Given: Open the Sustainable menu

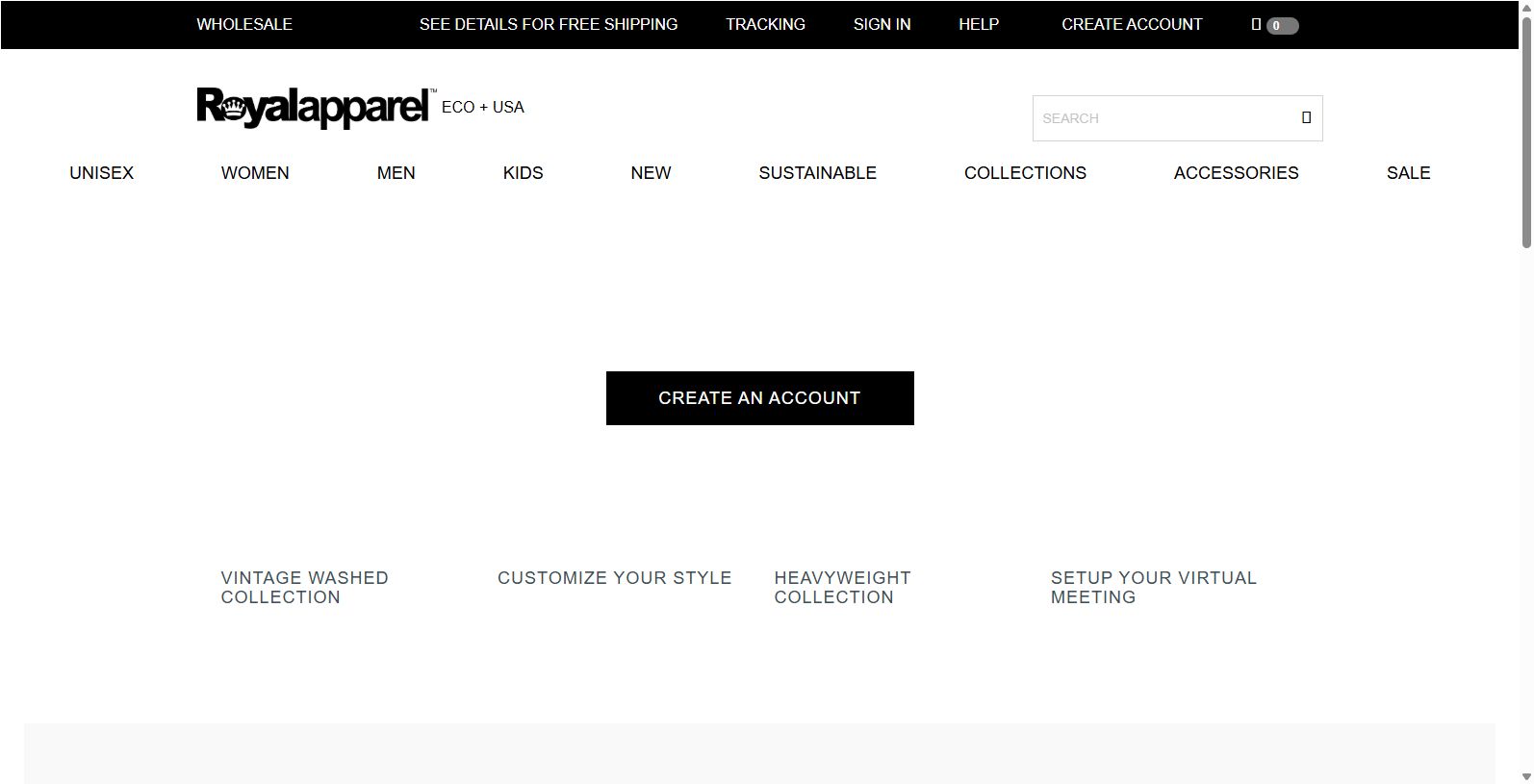Looking at the screenshot, I should coord(817,173).
